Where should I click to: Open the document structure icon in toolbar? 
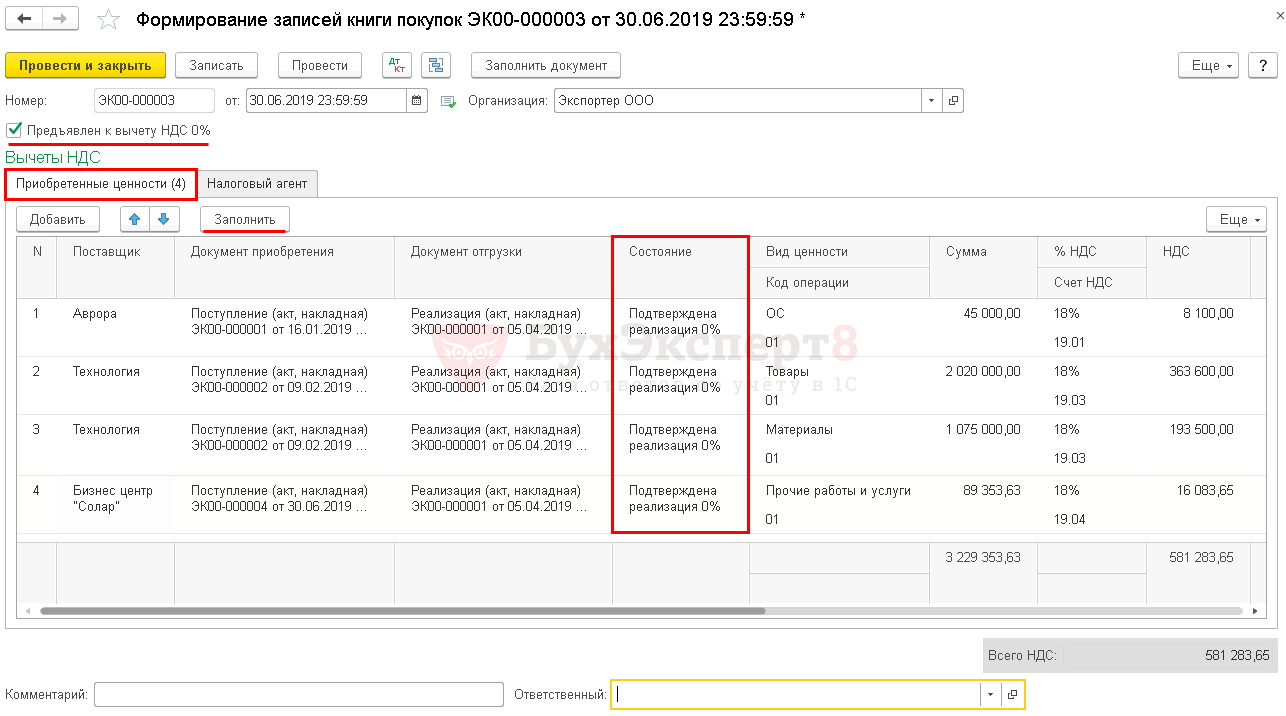coord(435,66)
